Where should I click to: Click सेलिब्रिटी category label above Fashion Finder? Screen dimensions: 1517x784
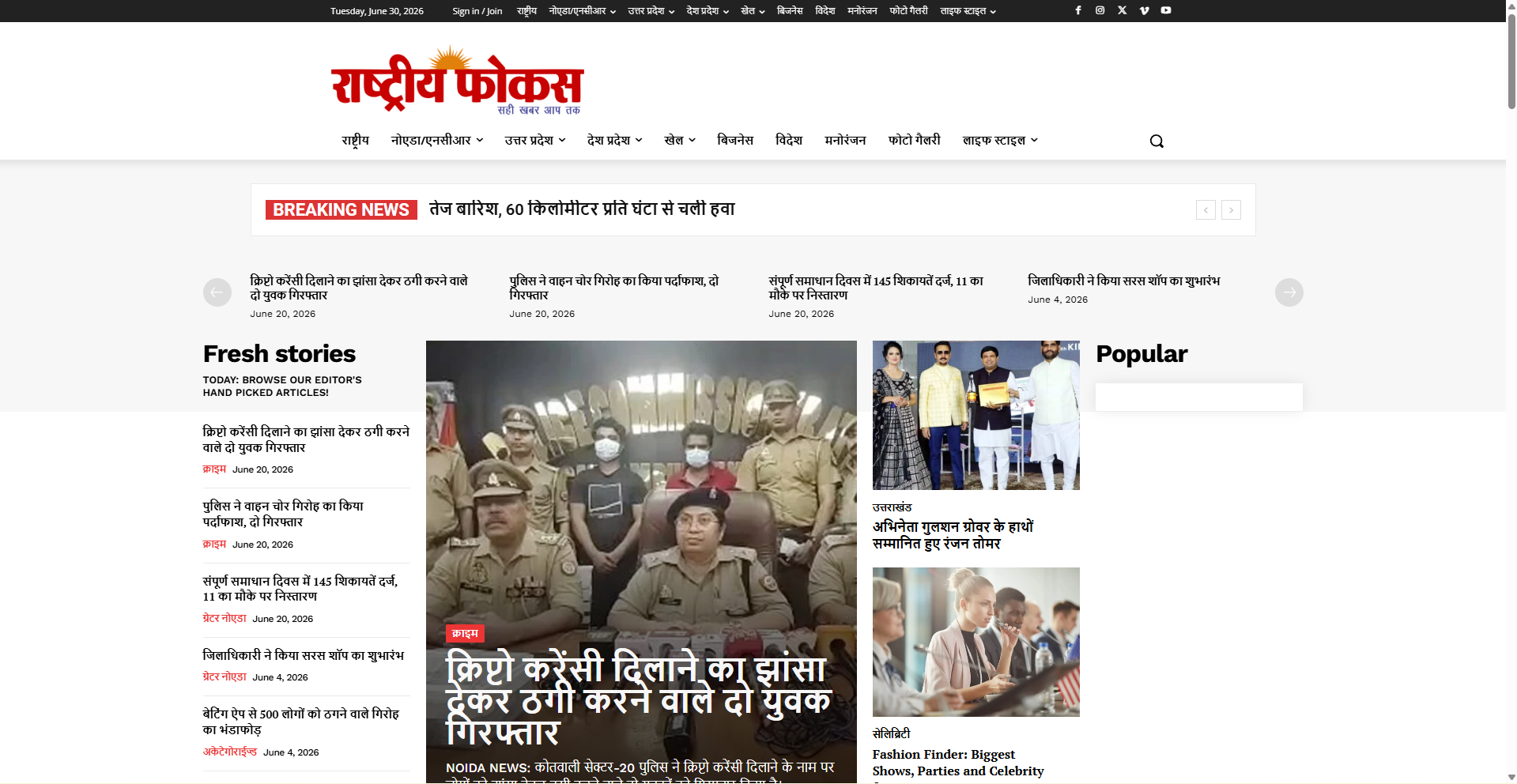891,733
